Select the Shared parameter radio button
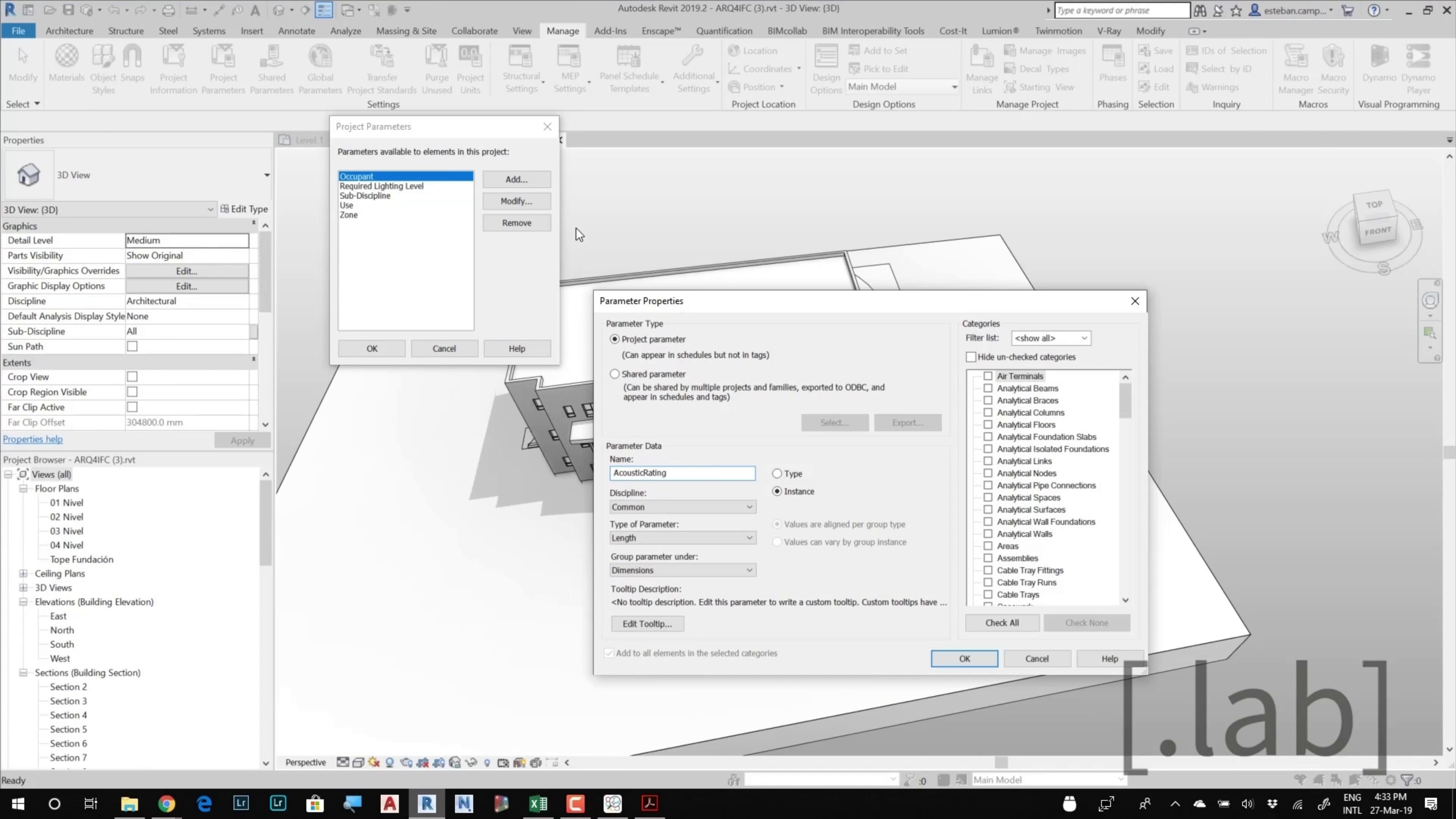The width and height of the screenshot is (1456, 819). click(x=614, y=374)
